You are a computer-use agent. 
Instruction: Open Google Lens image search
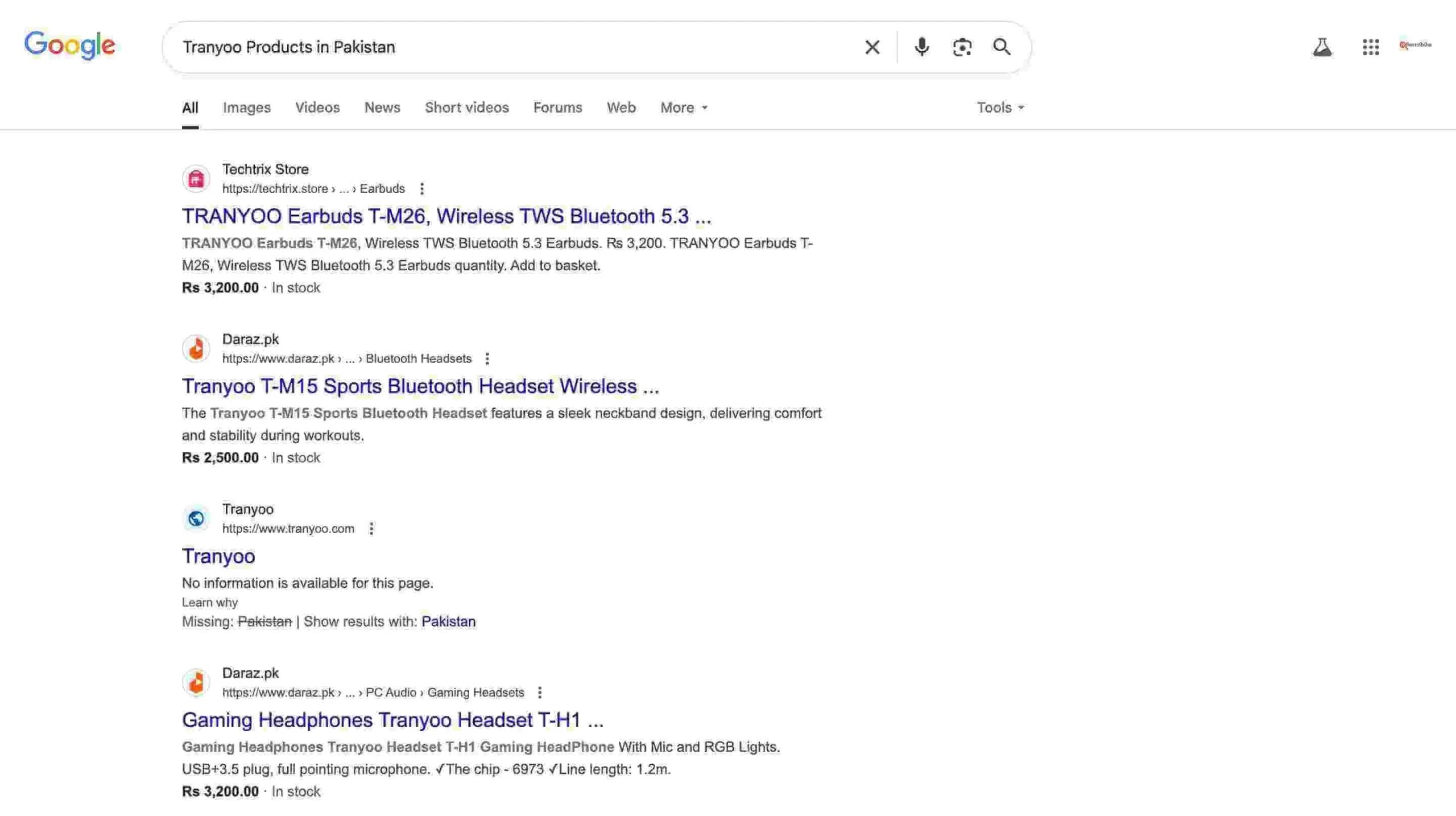[962, 47]
